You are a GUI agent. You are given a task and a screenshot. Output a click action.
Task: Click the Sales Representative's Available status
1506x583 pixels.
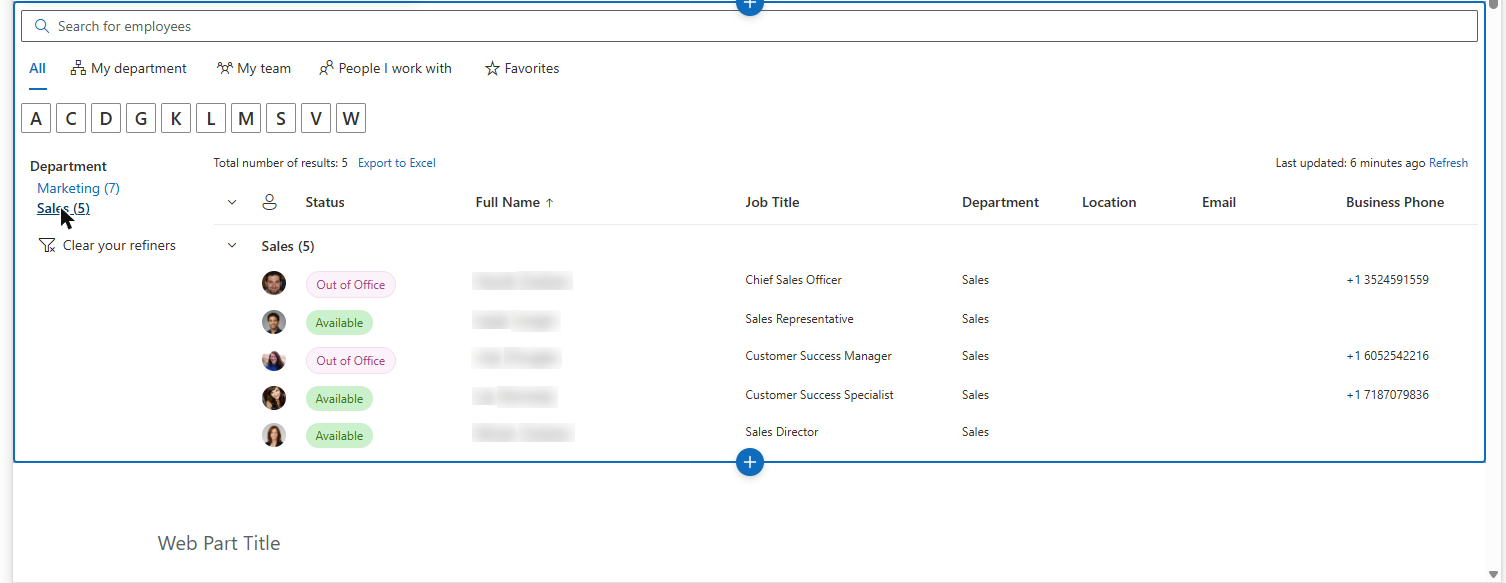[339, 323]
